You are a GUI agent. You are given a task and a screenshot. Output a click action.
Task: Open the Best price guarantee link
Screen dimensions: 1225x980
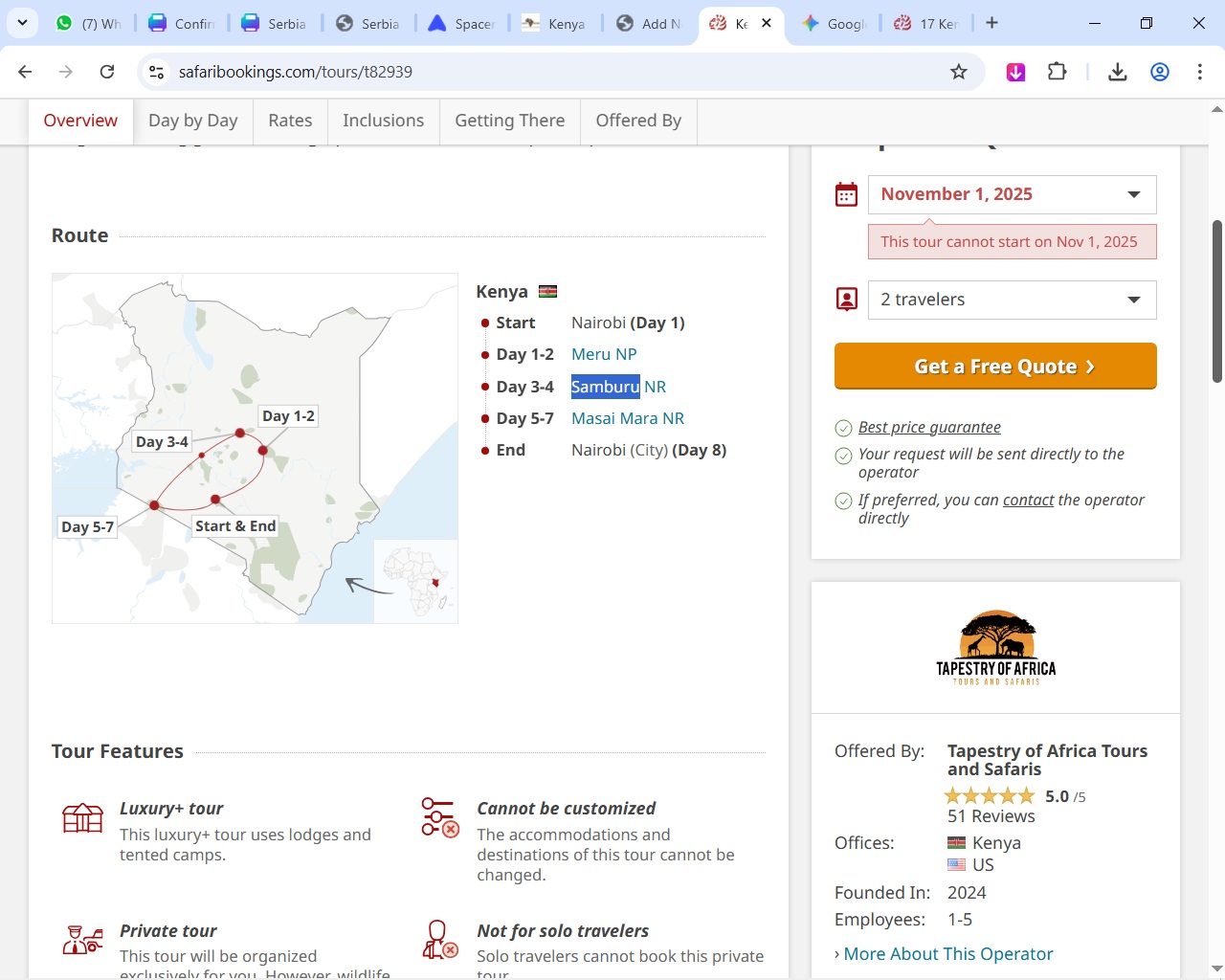click(928, 428)
